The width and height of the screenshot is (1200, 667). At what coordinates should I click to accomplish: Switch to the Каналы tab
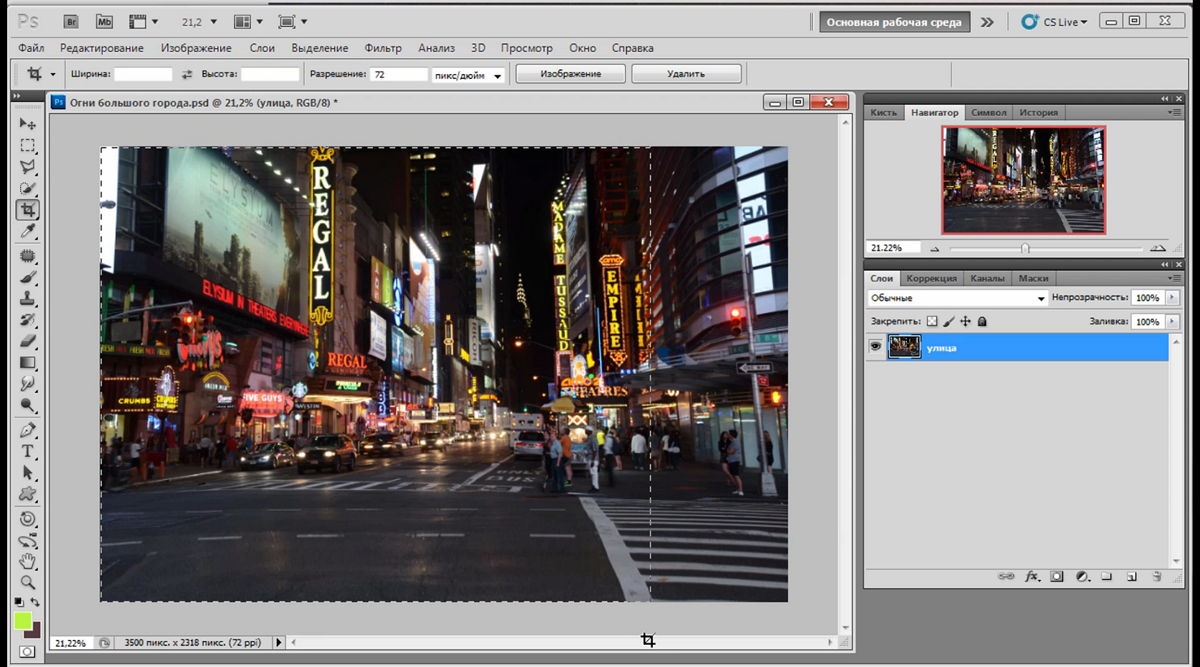(988, 278)
